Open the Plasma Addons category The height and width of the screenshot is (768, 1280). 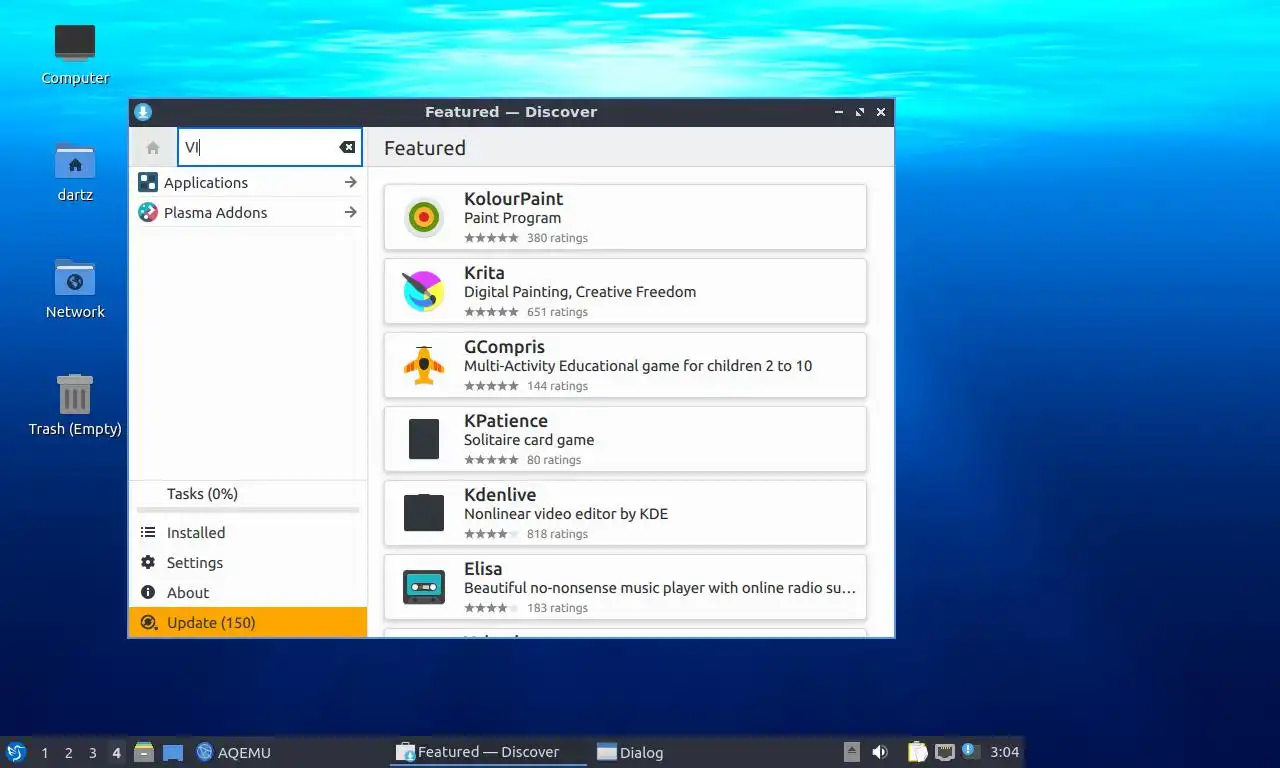(x=247, y=212)
